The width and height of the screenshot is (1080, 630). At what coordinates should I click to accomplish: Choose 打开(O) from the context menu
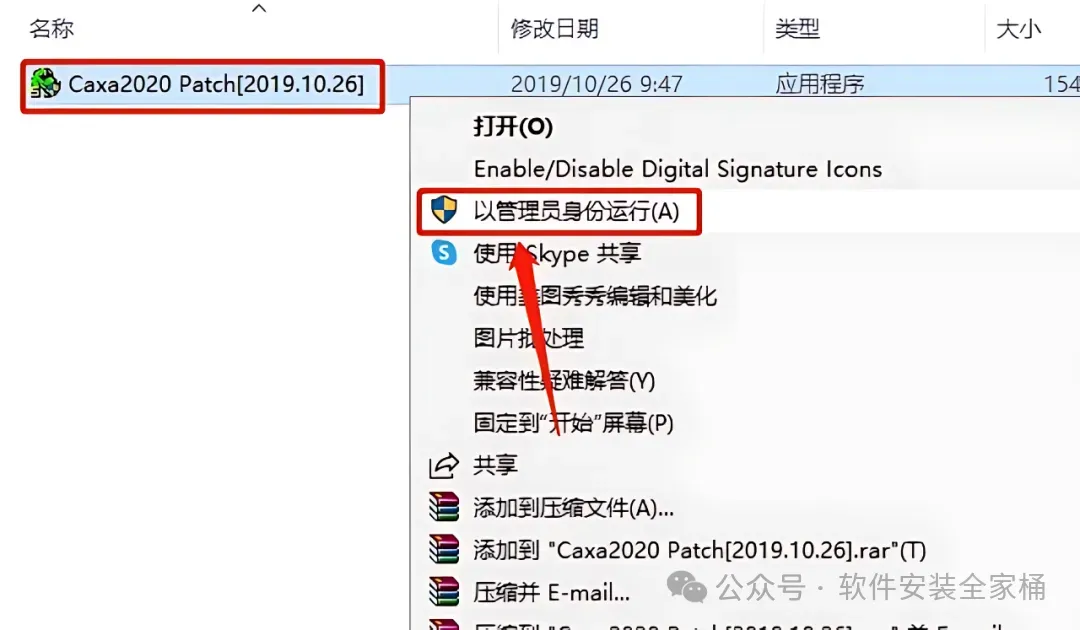click(513, 127)
